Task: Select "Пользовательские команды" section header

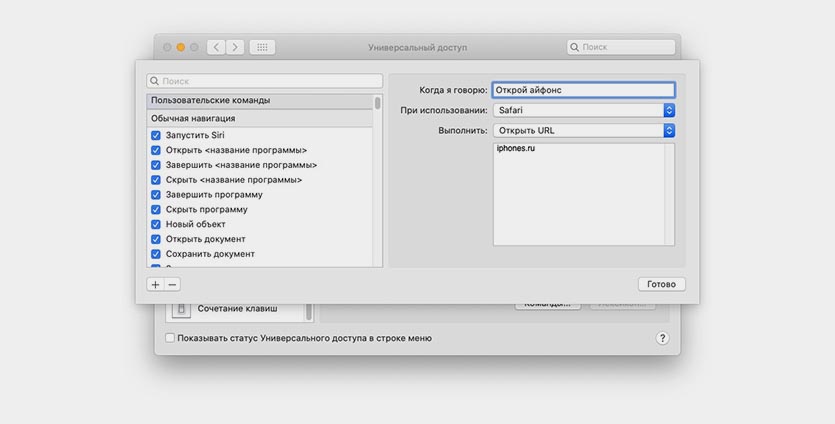Action: [258, 101]
